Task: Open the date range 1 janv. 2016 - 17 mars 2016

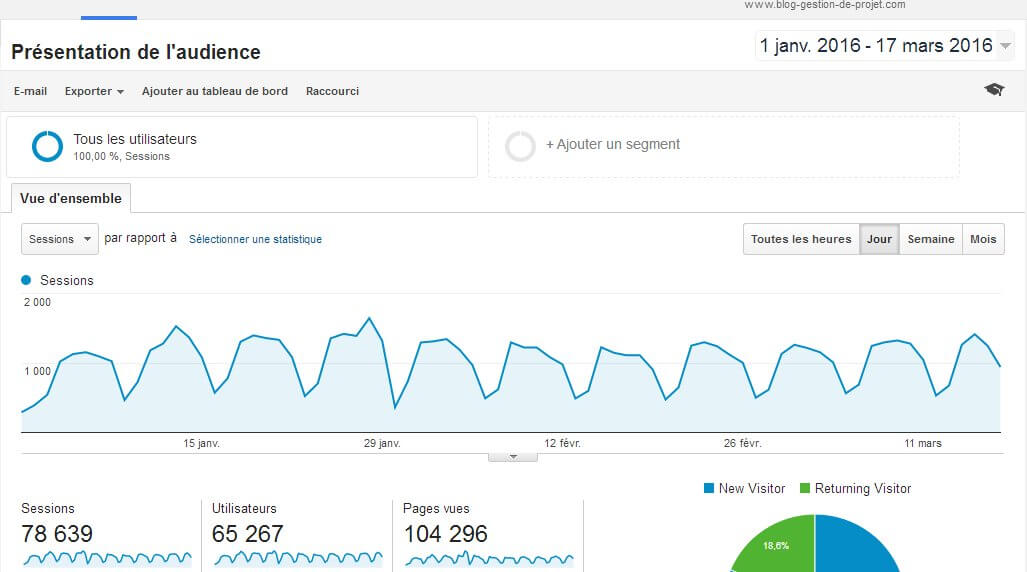Action: click(876, 45)
